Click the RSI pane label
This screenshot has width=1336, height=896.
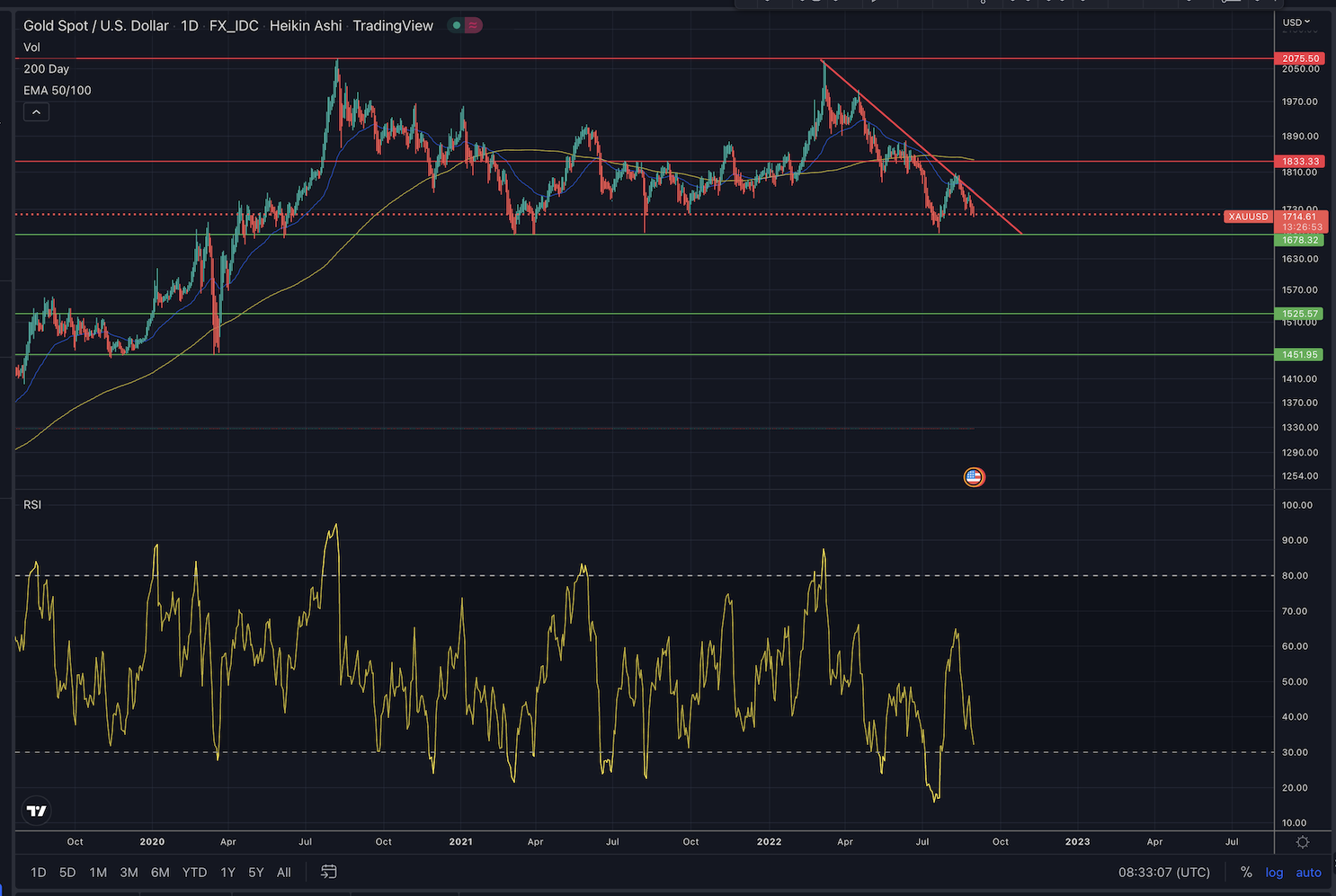pyautogui.click(x=32, y=504)
